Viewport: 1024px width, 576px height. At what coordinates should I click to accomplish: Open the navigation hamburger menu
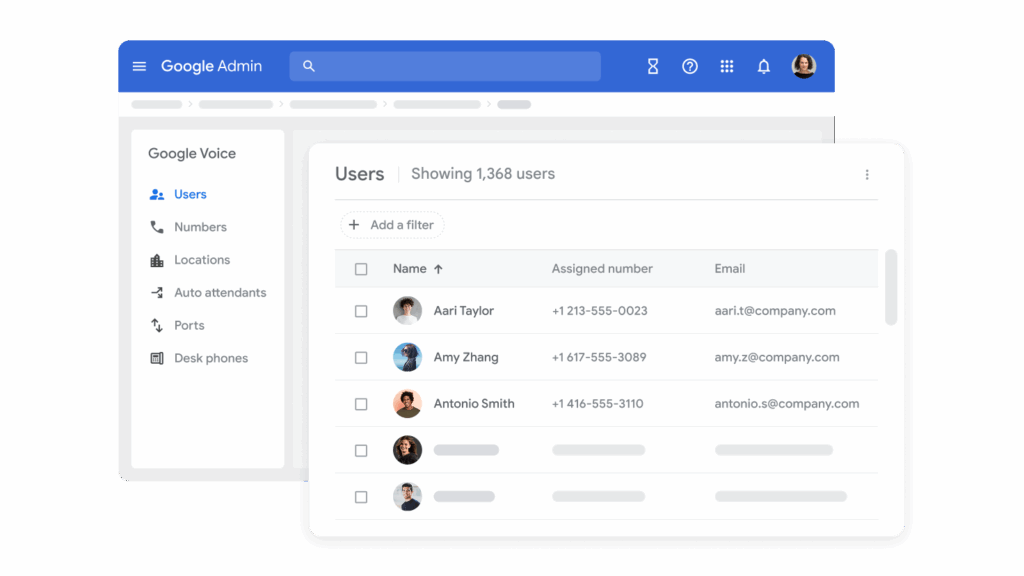click(x=139, y=66)
